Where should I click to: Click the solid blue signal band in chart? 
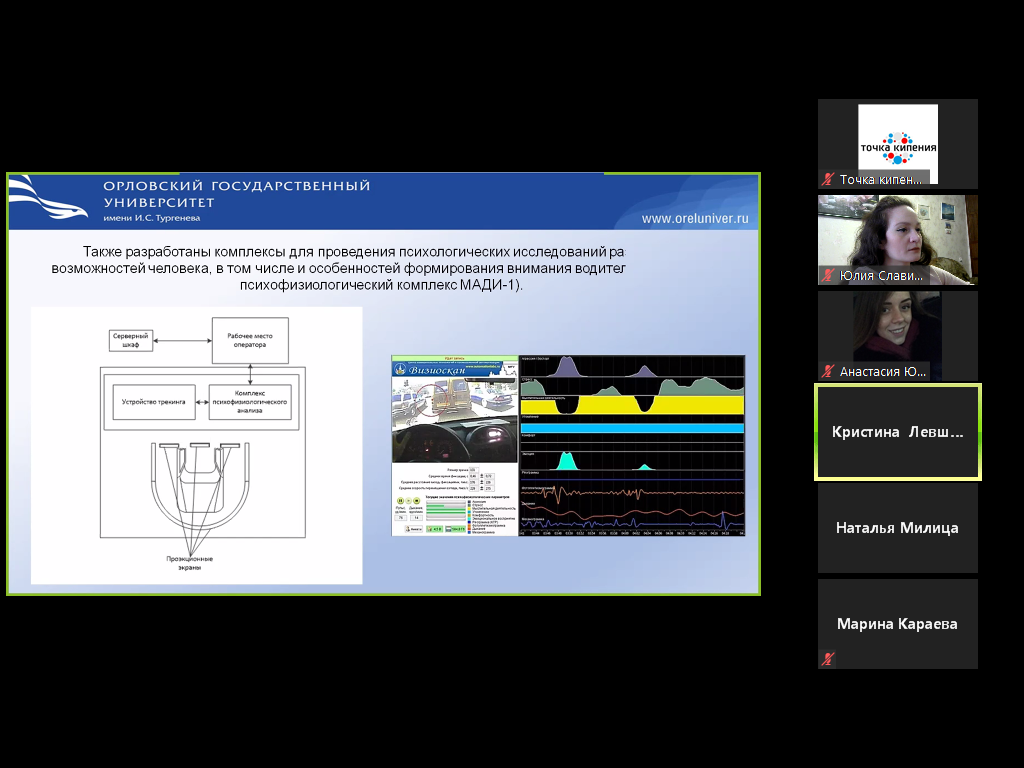click(x=632, y=428)
